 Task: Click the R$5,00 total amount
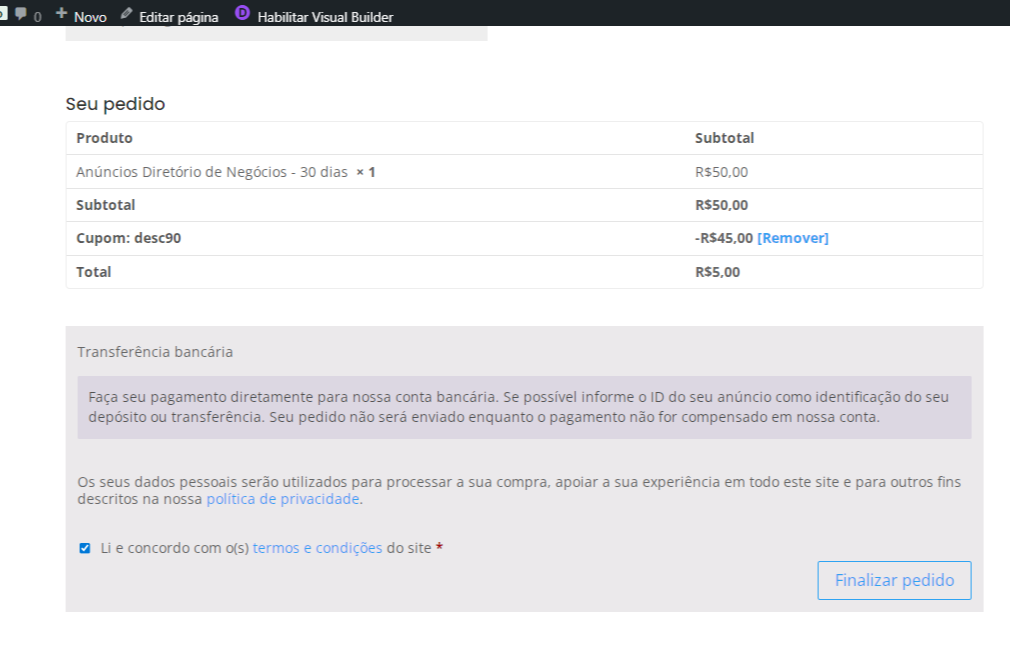coord(717,272)
